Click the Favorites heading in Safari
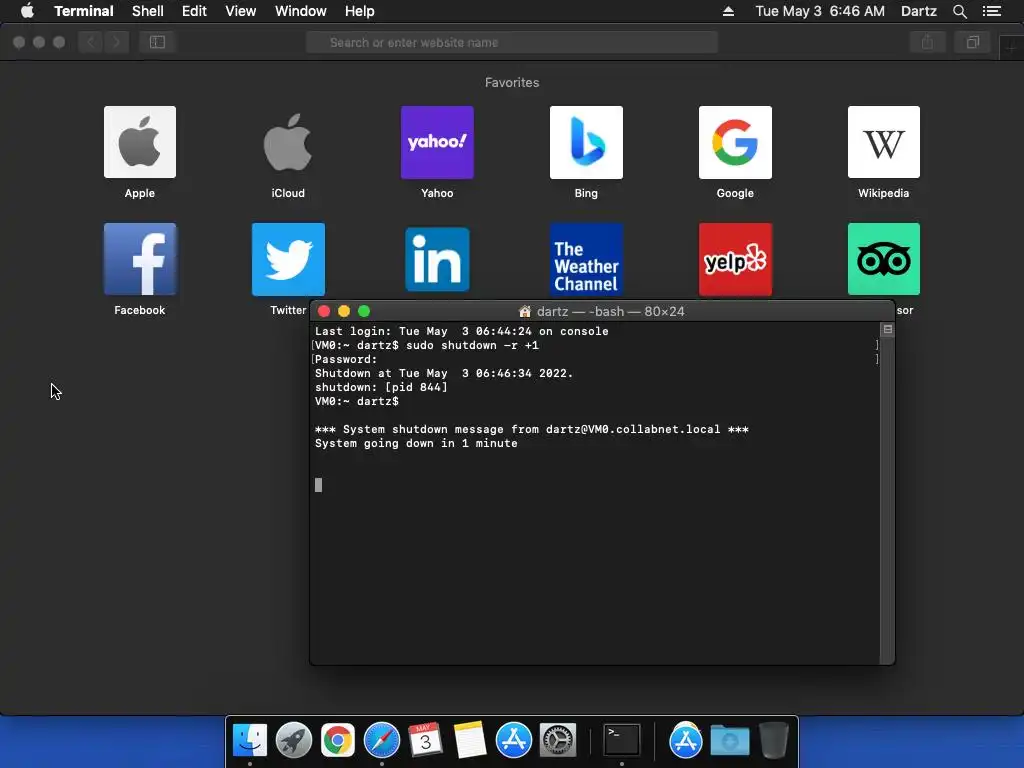This screenshot has height=768, width=1024. click(512, 82)
